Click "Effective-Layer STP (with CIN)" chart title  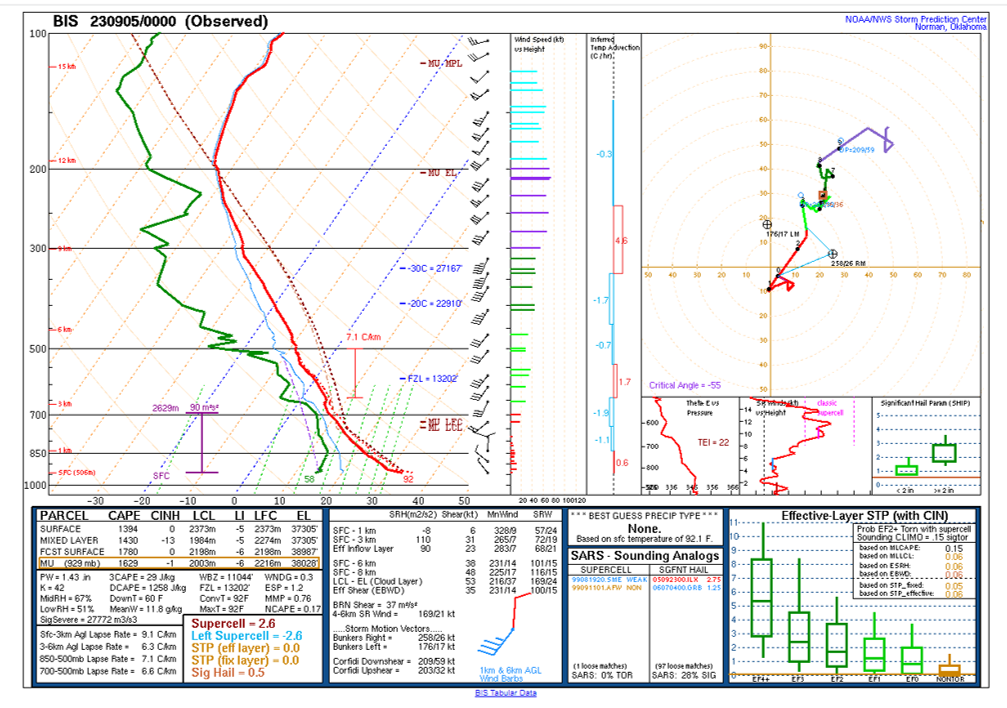click(x=864, y=516)
